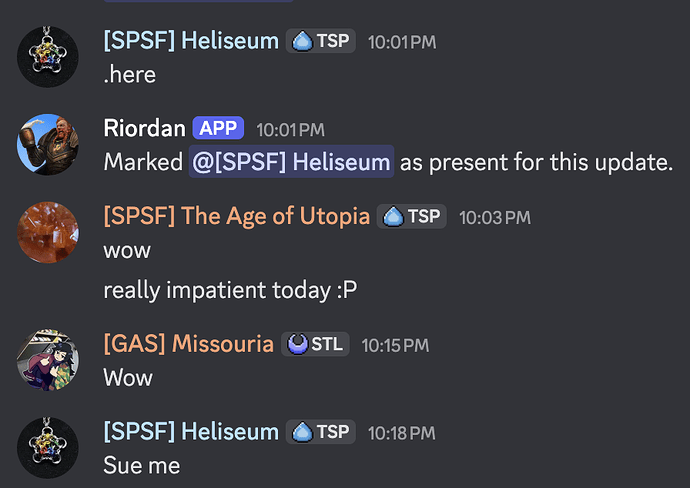Click the "Sue me" message text

tap(139, 465)
